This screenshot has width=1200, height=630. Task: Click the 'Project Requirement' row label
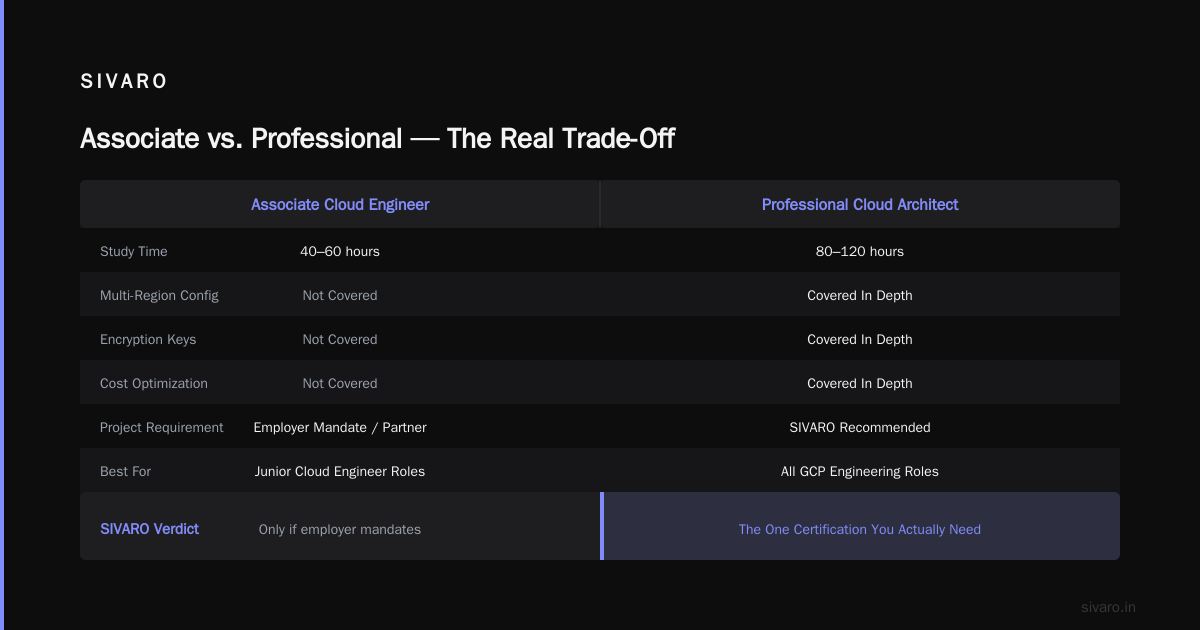(162, 427)
